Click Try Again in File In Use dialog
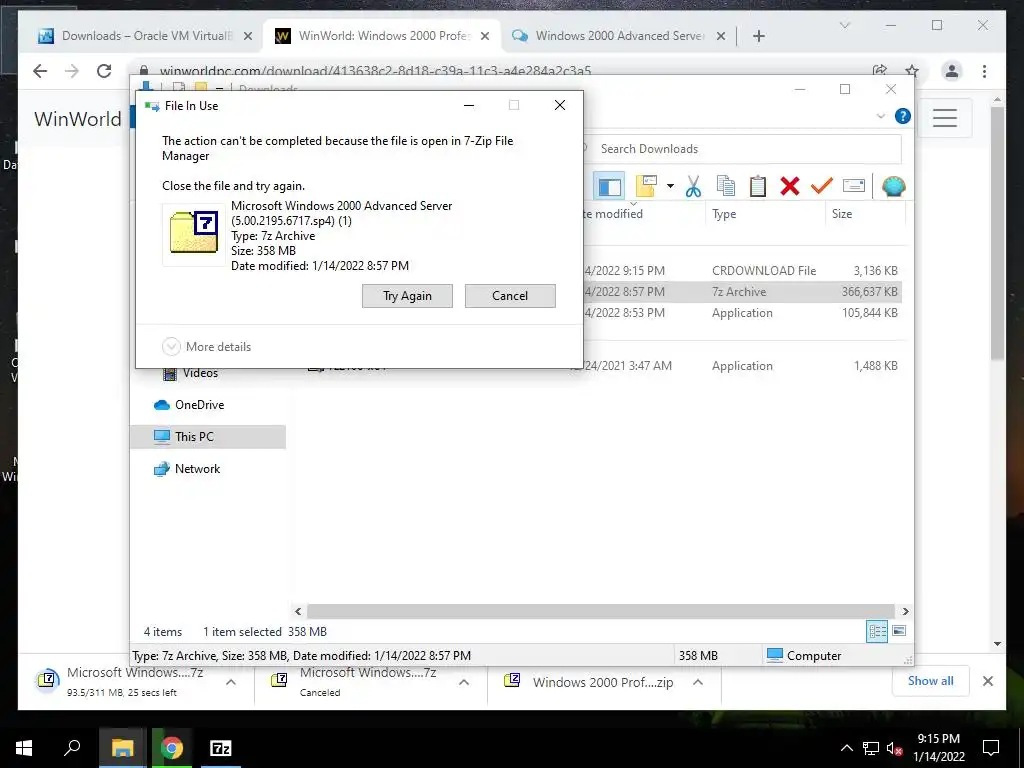The width and height of the screenshot is (1024, 768). tap(407, 296)
